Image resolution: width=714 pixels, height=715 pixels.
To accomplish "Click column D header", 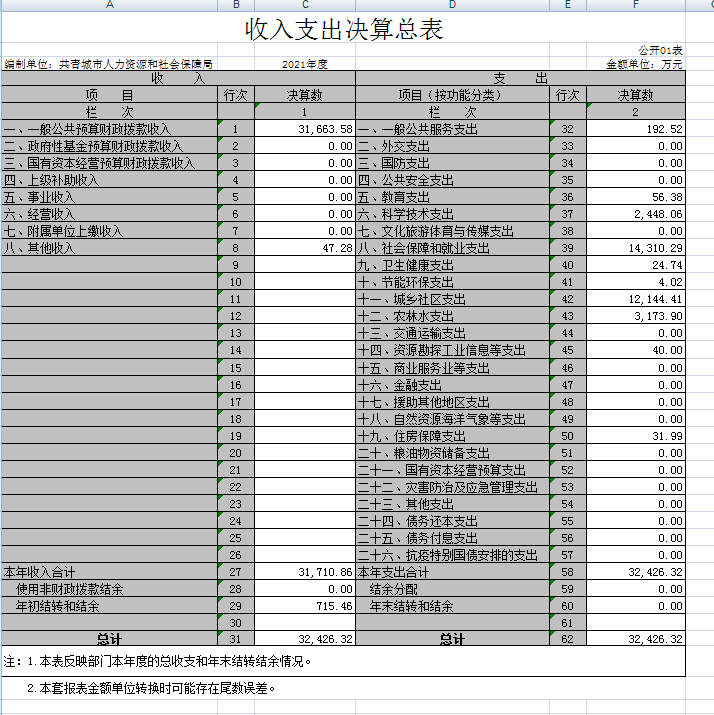I will [452, 5].
